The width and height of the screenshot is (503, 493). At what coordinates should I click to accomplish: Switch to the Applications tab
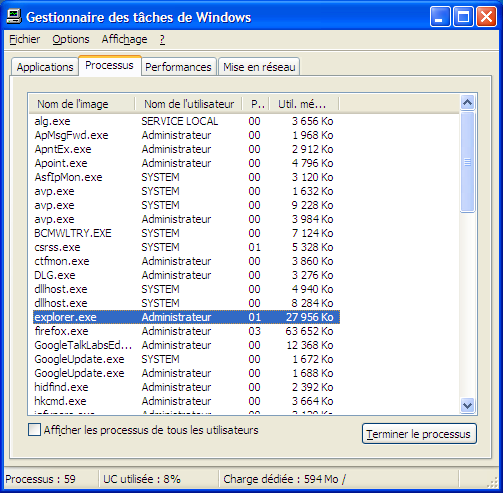coord(45,67)
